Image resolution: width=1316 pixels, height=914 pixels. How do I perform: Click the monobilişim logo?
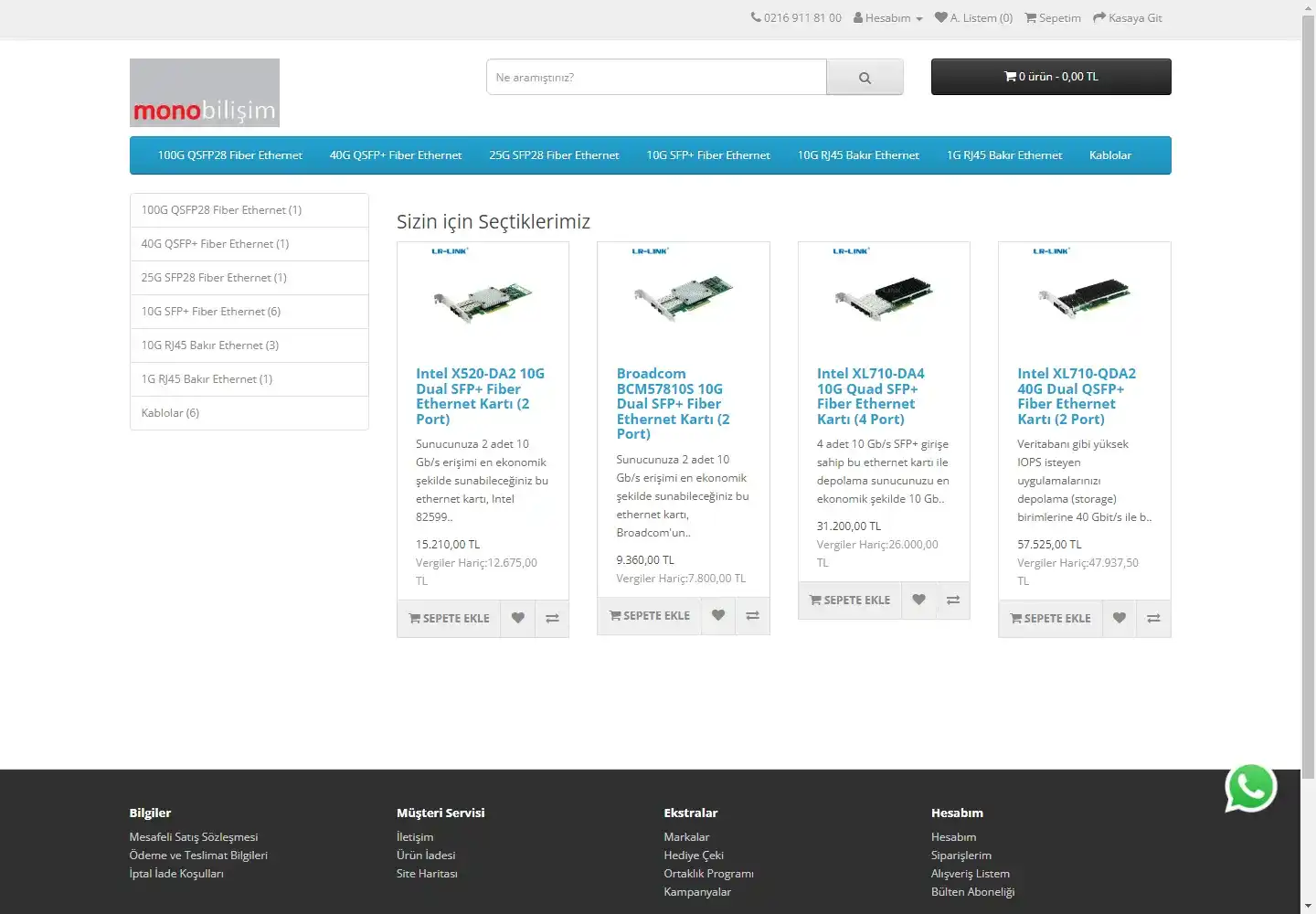(x=205, y=92)
